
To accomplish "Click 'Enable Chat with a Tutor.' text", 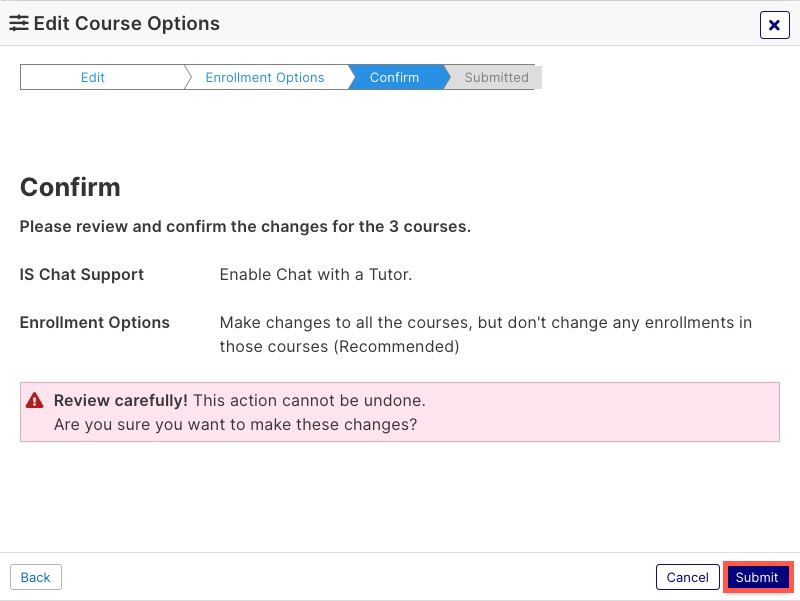I will (316, 274).
